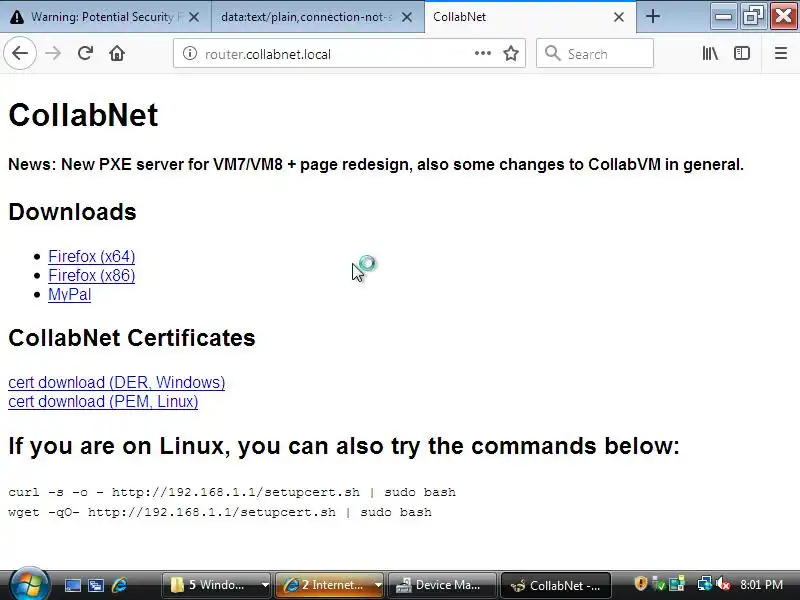The width and height of the screenshot is (800, 600).
Task: Click the colored-squares tray icon
Action: tap(677, 584)
